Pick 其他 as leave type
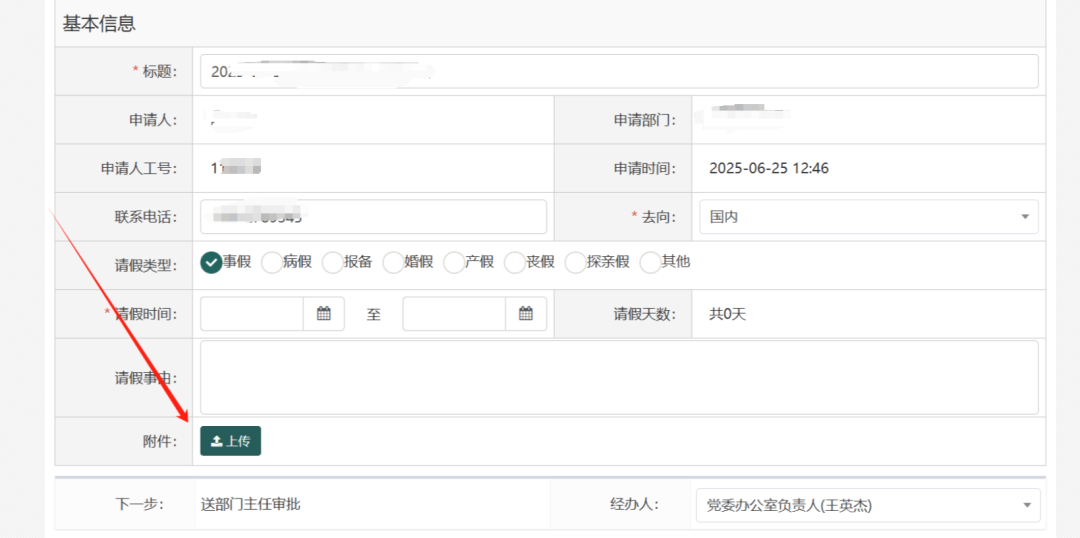The width and height of the screenshot is (1080, 538). point(651,262)
